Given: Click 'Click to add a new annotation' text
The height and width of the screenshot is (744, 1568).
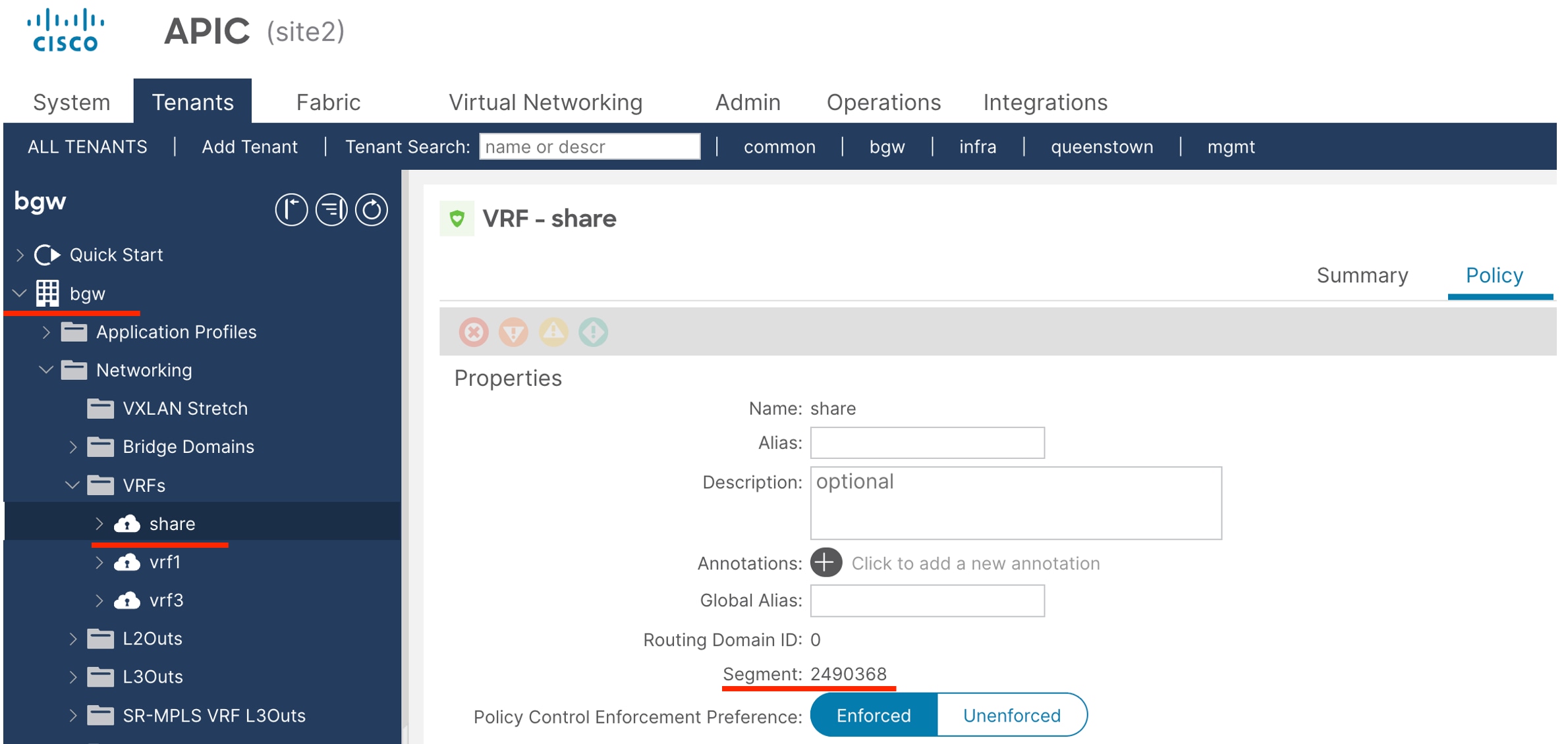Looking at the screenshot, I should pos(976,564).
